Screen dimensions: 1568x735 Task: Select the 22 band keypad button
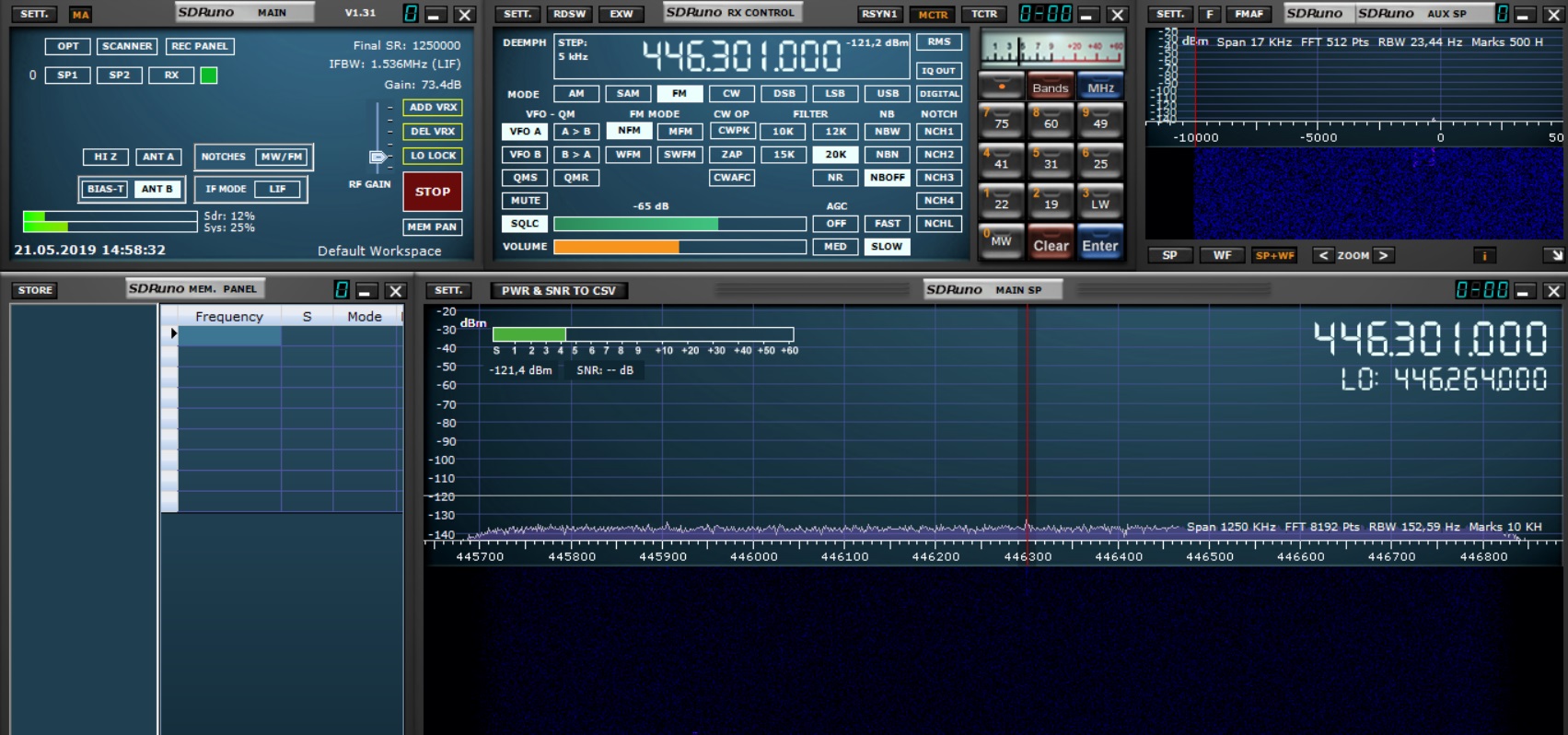pyautogui.click(x=1001, y=201)
